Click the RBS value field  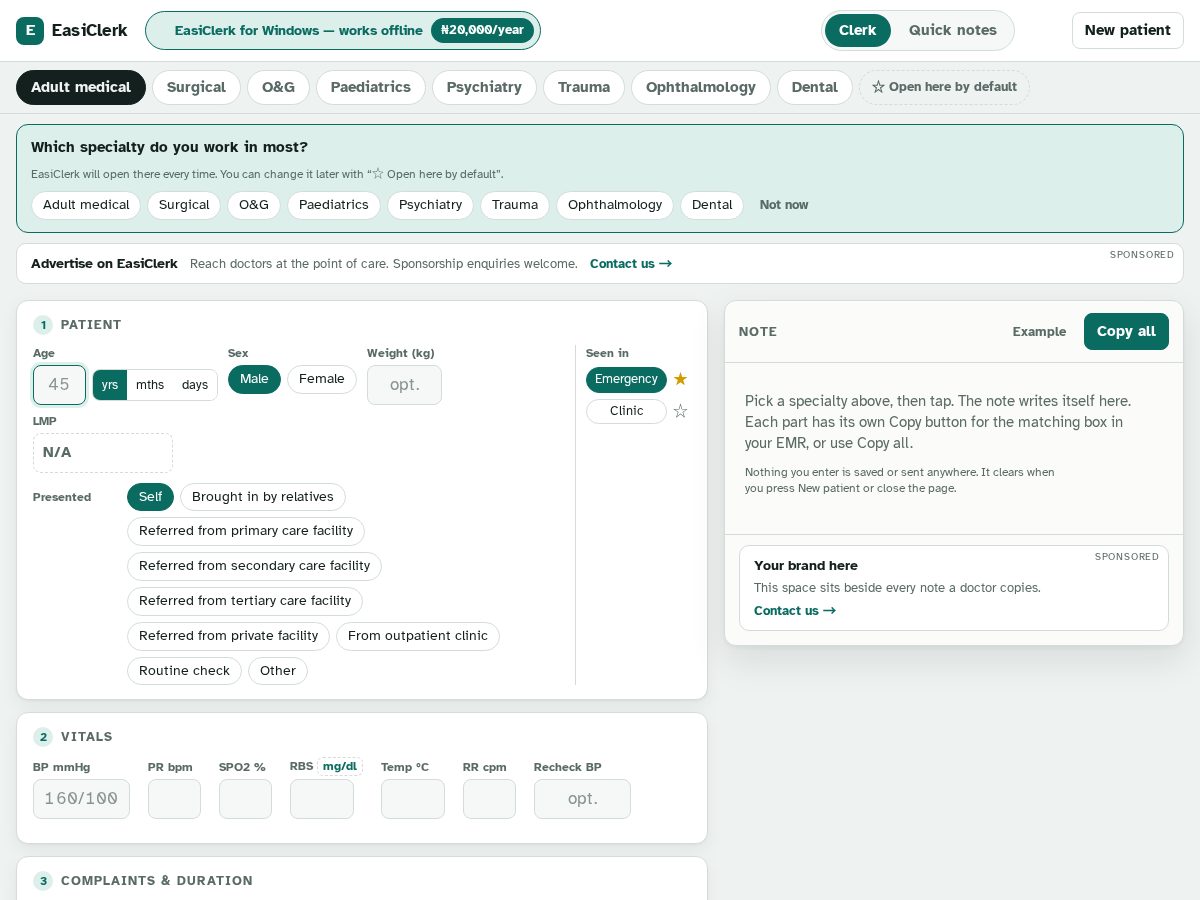322,799
